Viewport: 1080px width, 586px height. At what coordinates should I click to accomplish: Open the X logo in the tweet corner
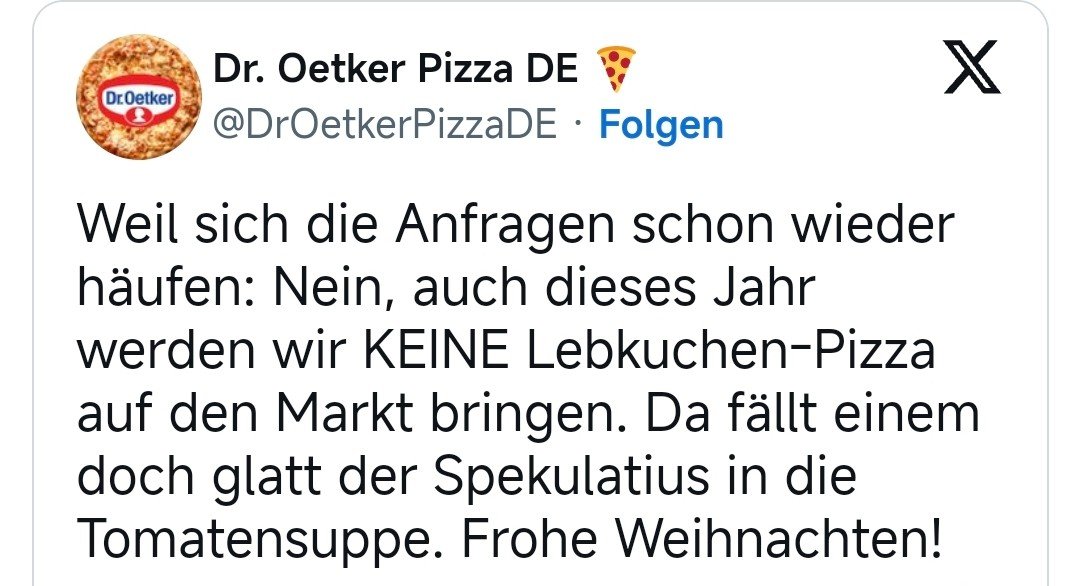[x=972, y=73]
